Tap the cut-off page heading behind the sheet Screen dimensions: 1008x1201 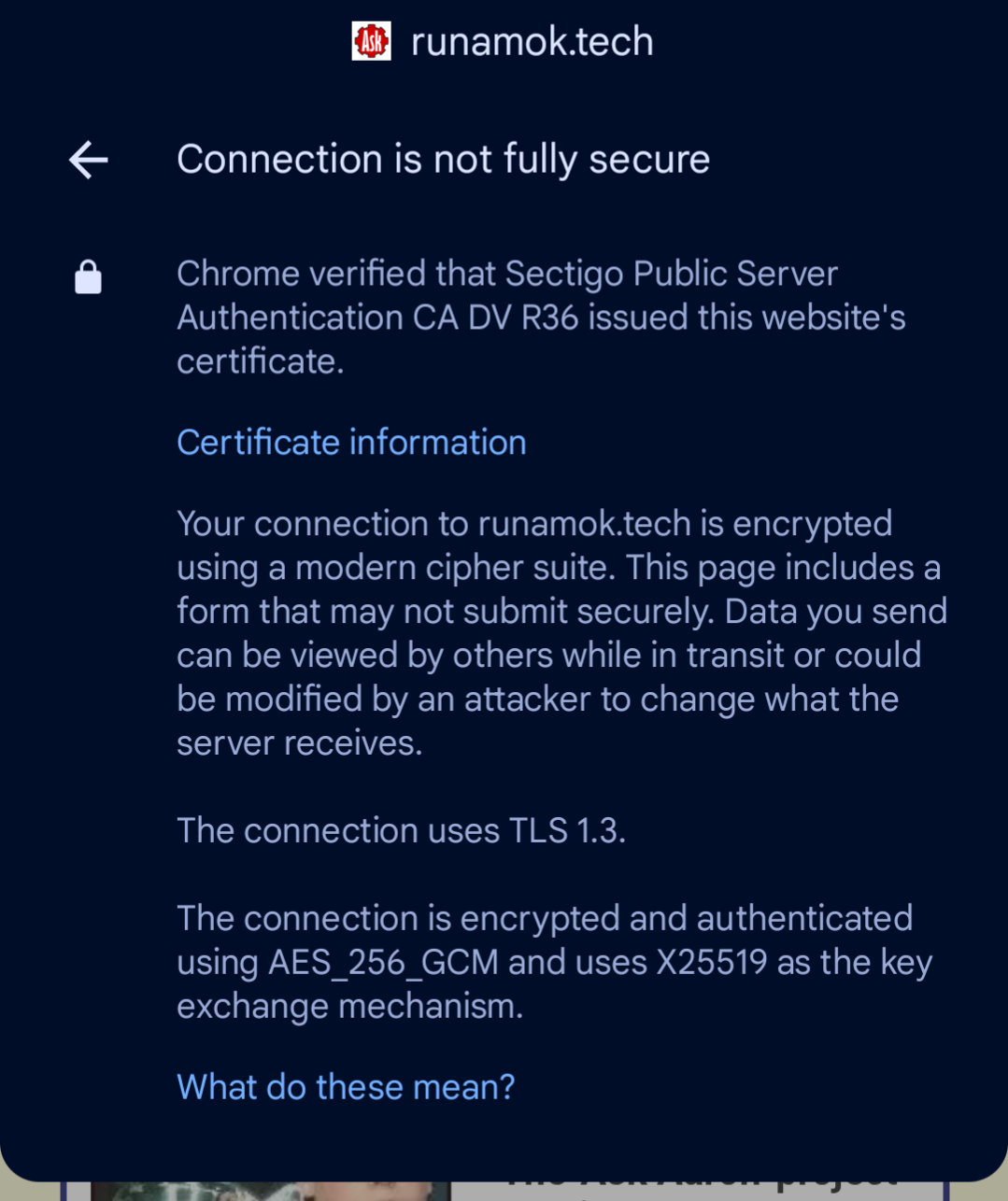[701, 1180]
